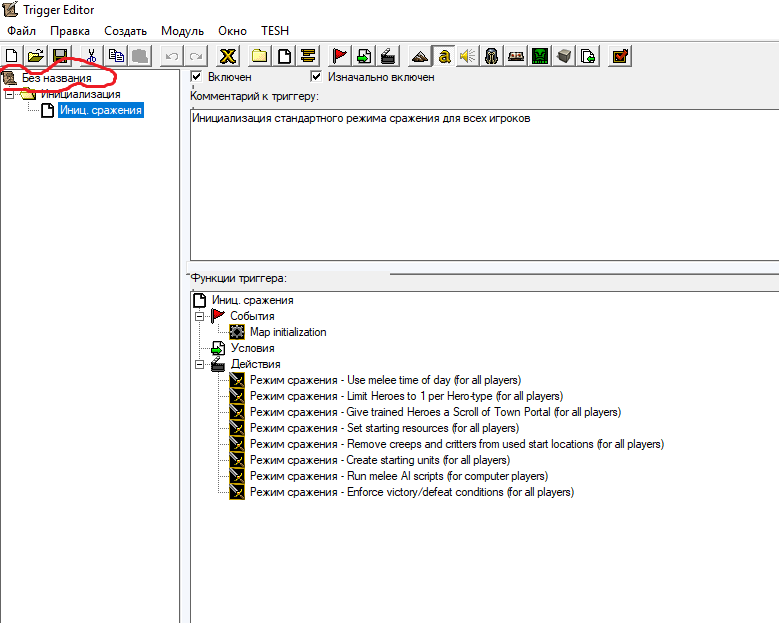Open the Terrain Editor mountain icon
The width and height of the screenshot is (779, 623).
pos(420,56)
